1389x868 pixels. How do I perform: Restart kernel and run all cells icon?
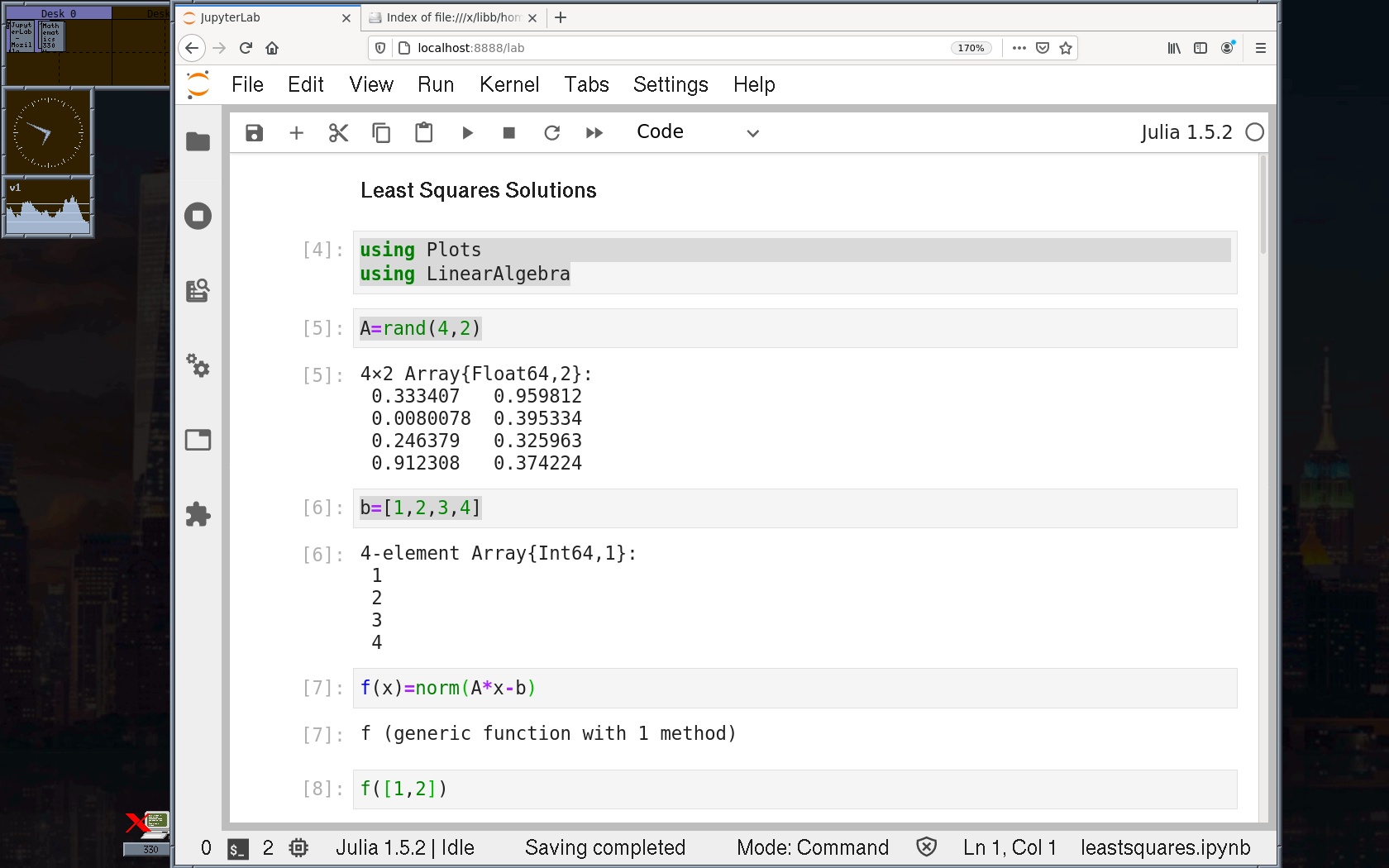click(594, 133)
